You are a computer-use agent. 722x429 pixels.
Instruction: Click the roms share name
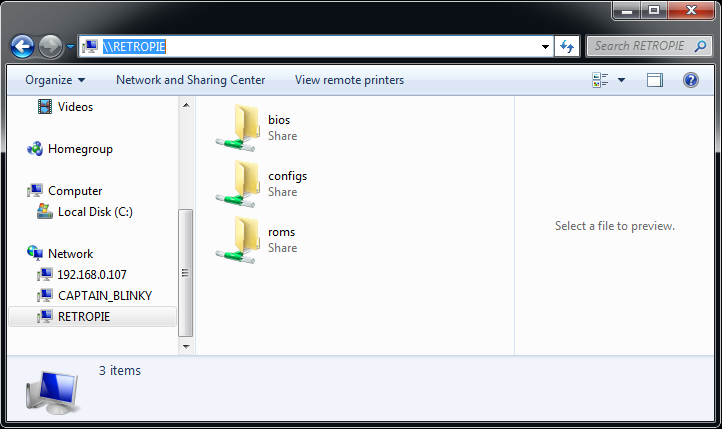click(281, 232)
